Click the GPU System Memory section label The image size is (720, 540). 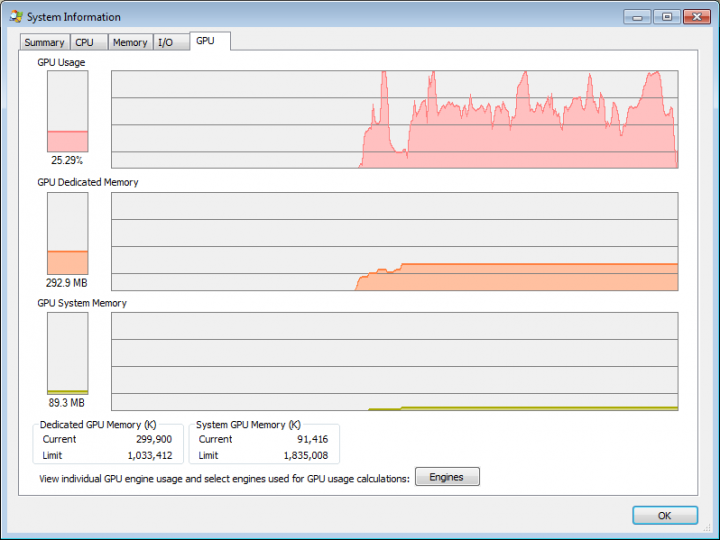[82, 303]
